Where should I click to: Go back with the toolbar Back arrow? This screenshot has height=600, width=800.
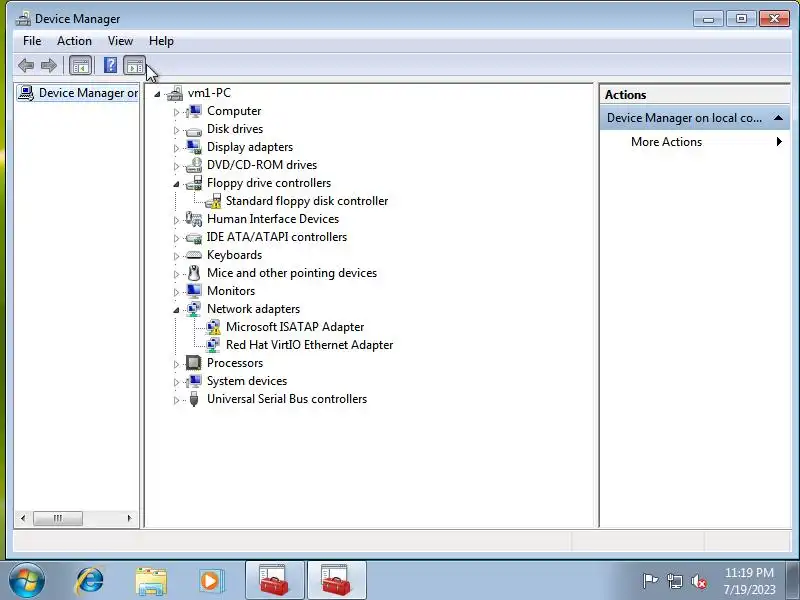26,65
